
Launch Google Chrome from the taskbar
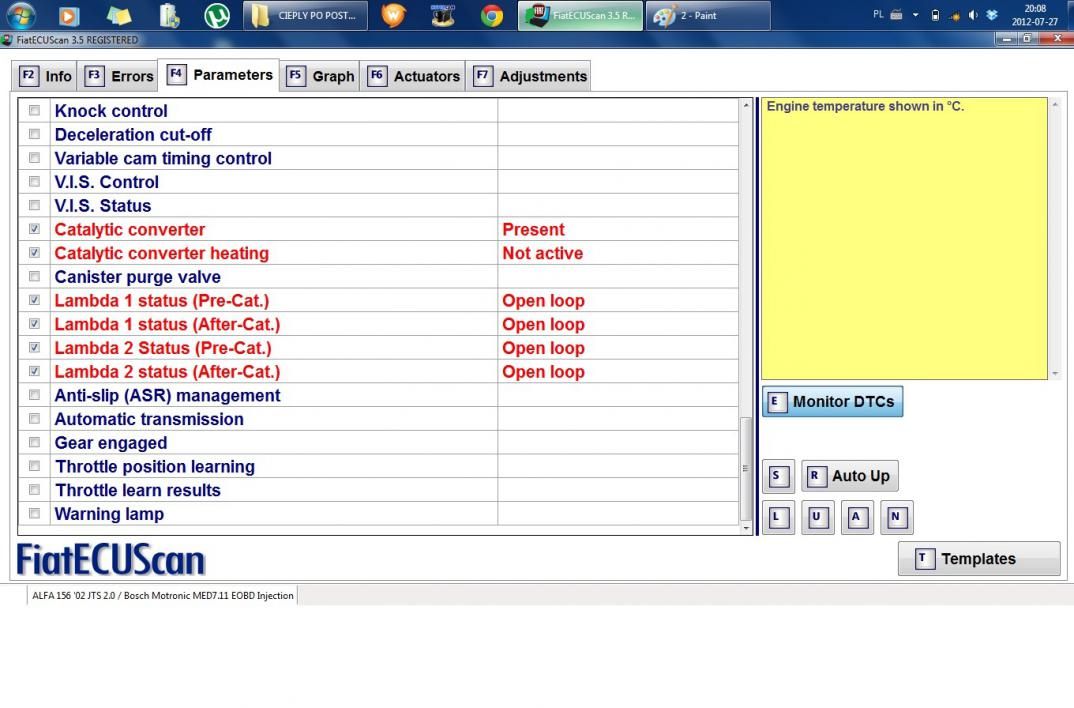[x=491, y=15]
